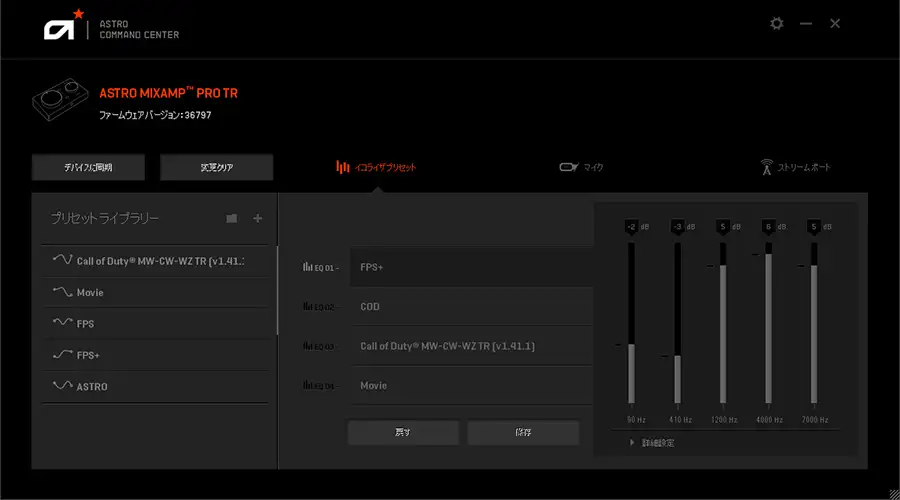Select FPS preset in the library
Image resolution: width=900 pixels, height=500 pixels.
[x=155, y=324]
